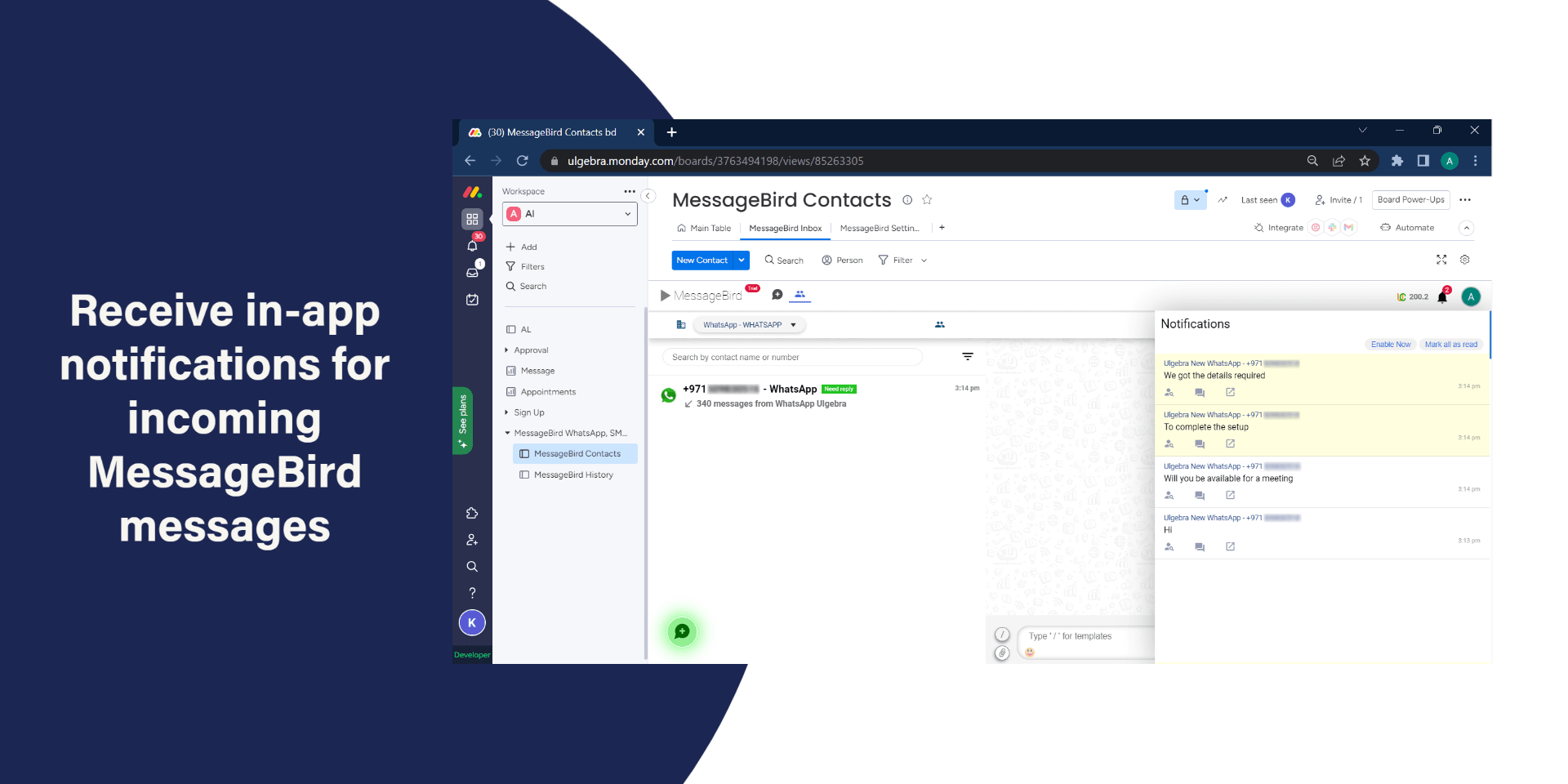1568x784 pixels.
Task: Expand the Filter options chevron
Action: pos(924,261)
